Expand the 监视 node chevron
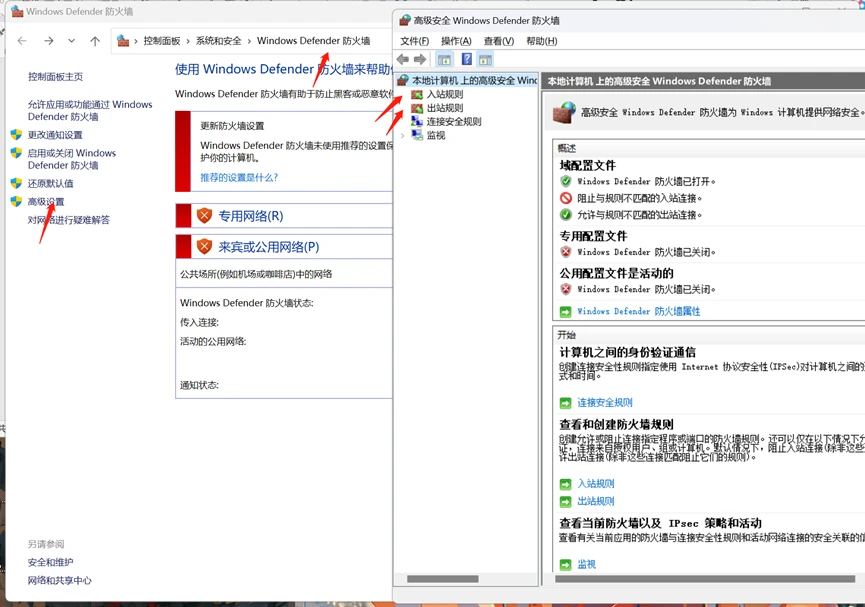This screenshot has width=865, height=607. 403,135
